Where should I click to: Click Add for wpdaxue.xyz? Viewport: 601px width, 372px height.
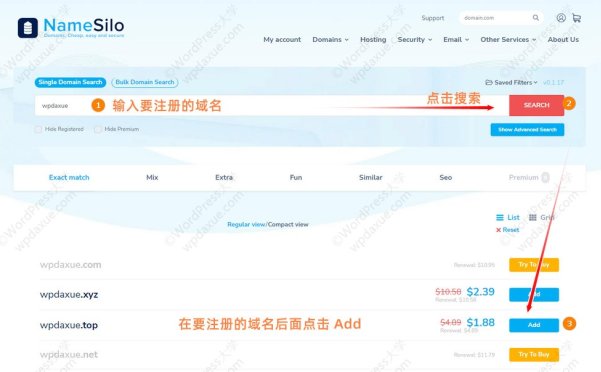point(534,295)
